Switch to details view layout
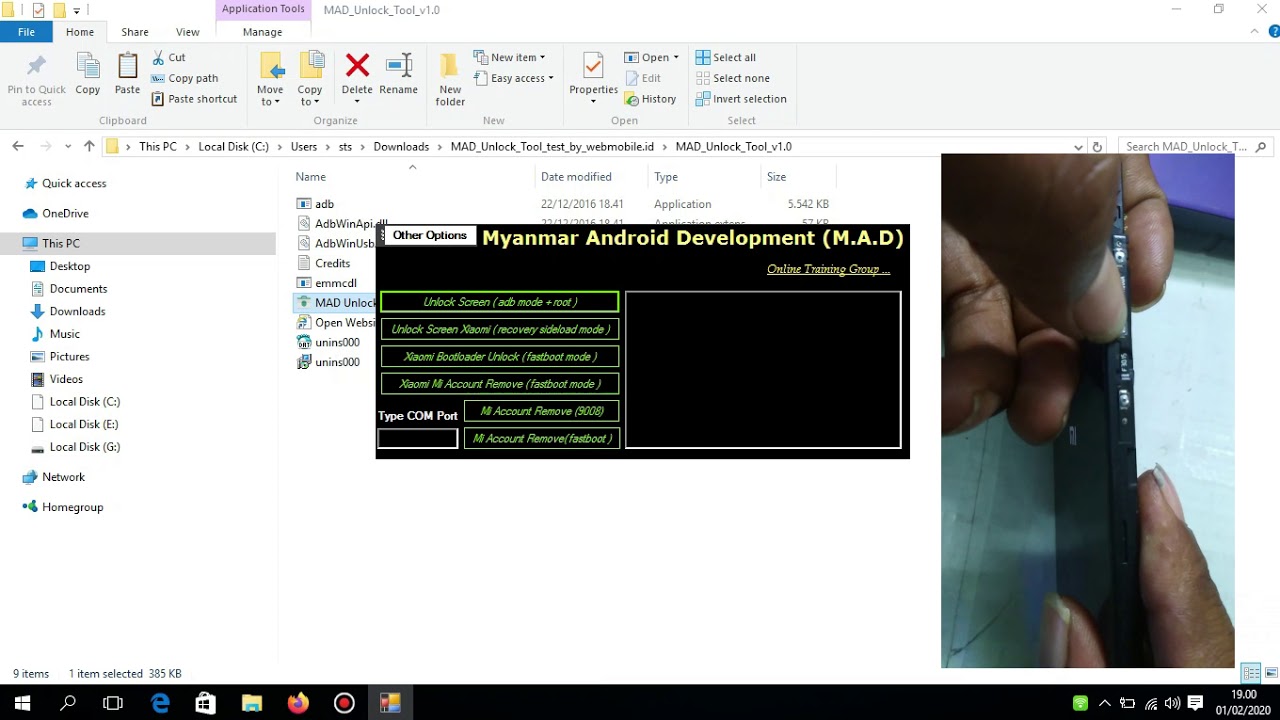1280x720 pixels. tap(1251, 673)
